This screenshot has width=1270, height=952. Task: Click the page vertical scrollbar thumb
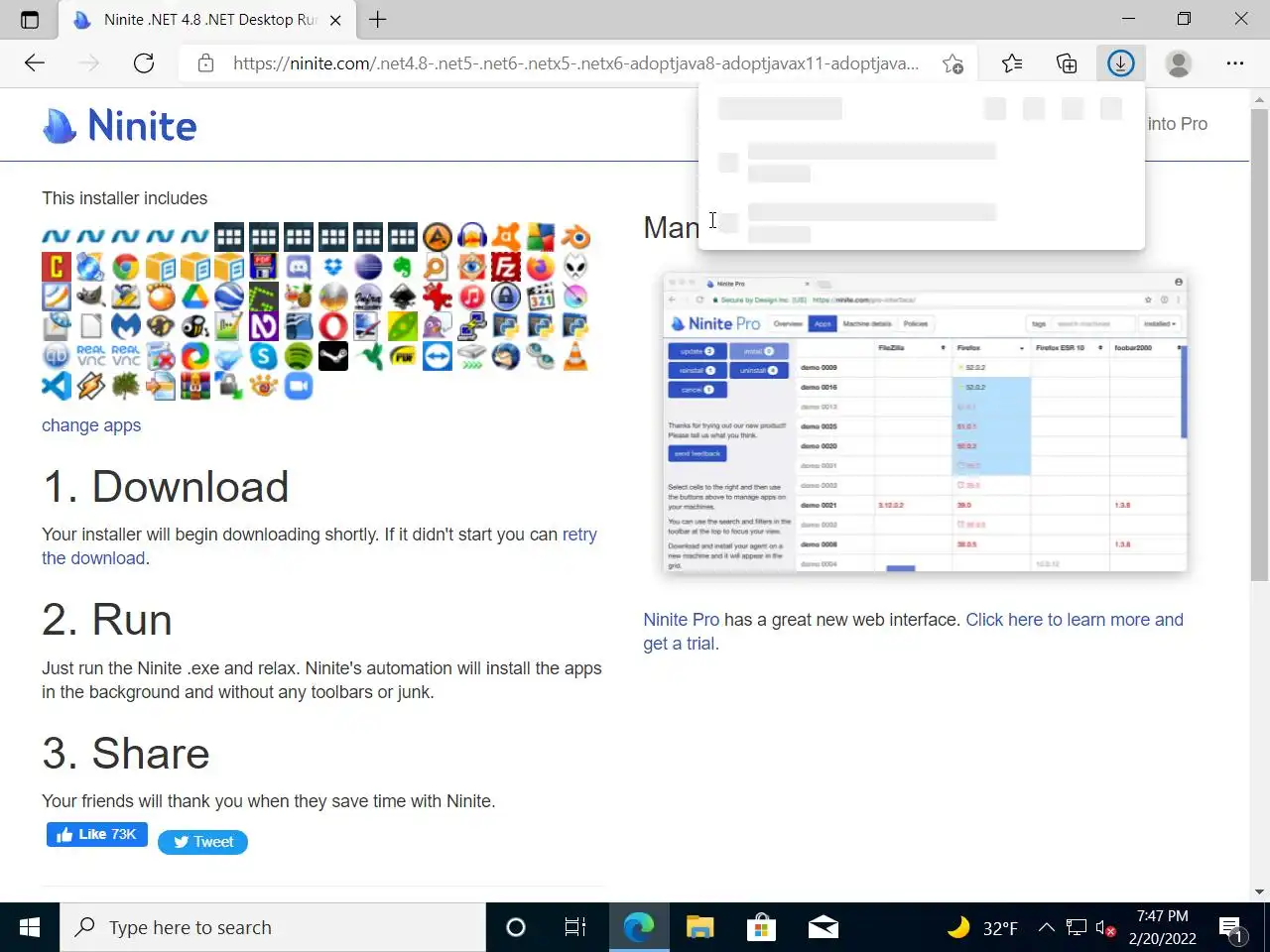click(1259, 344)
